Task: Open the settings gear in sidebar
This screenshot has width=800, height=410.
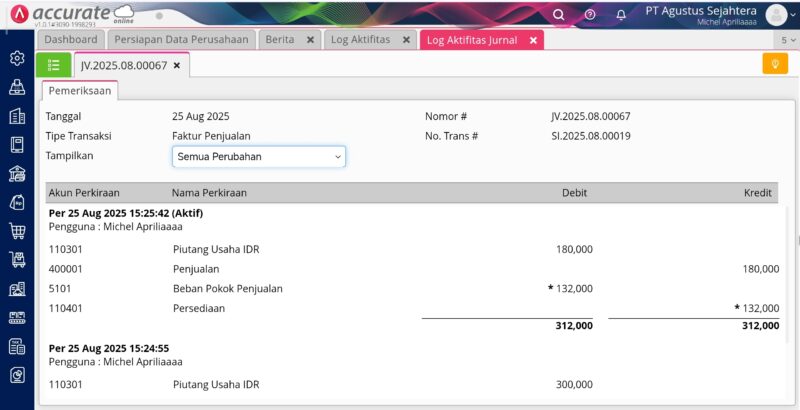Action: [x=17, y=58]
